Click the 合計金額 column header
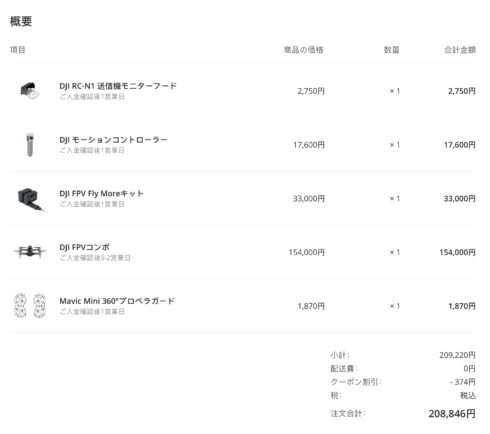The width and height of the screenshot is (490, 434). [460, 50]
